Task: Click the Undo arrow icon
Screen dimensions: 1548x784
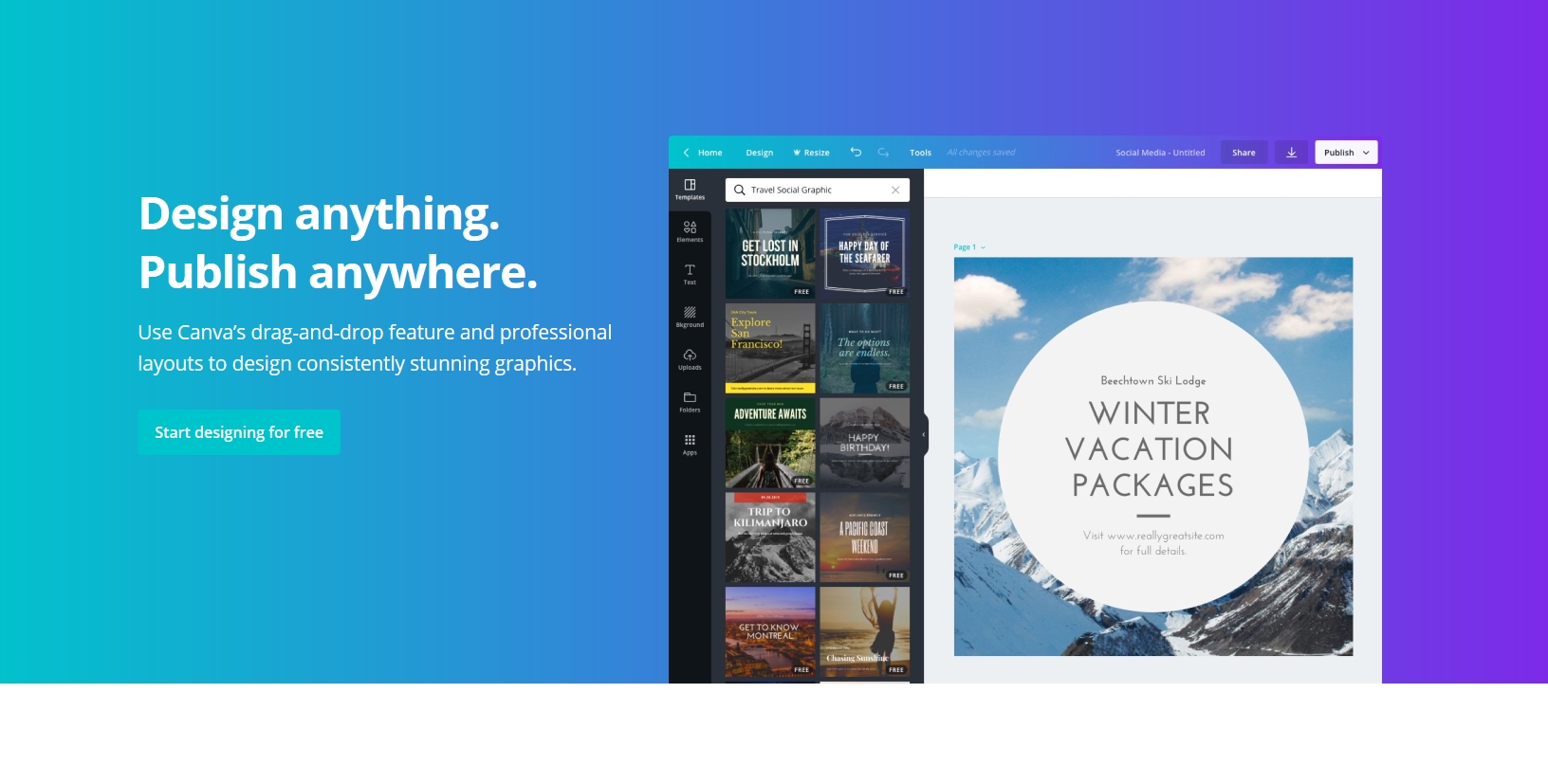Action: coord(856,152)
